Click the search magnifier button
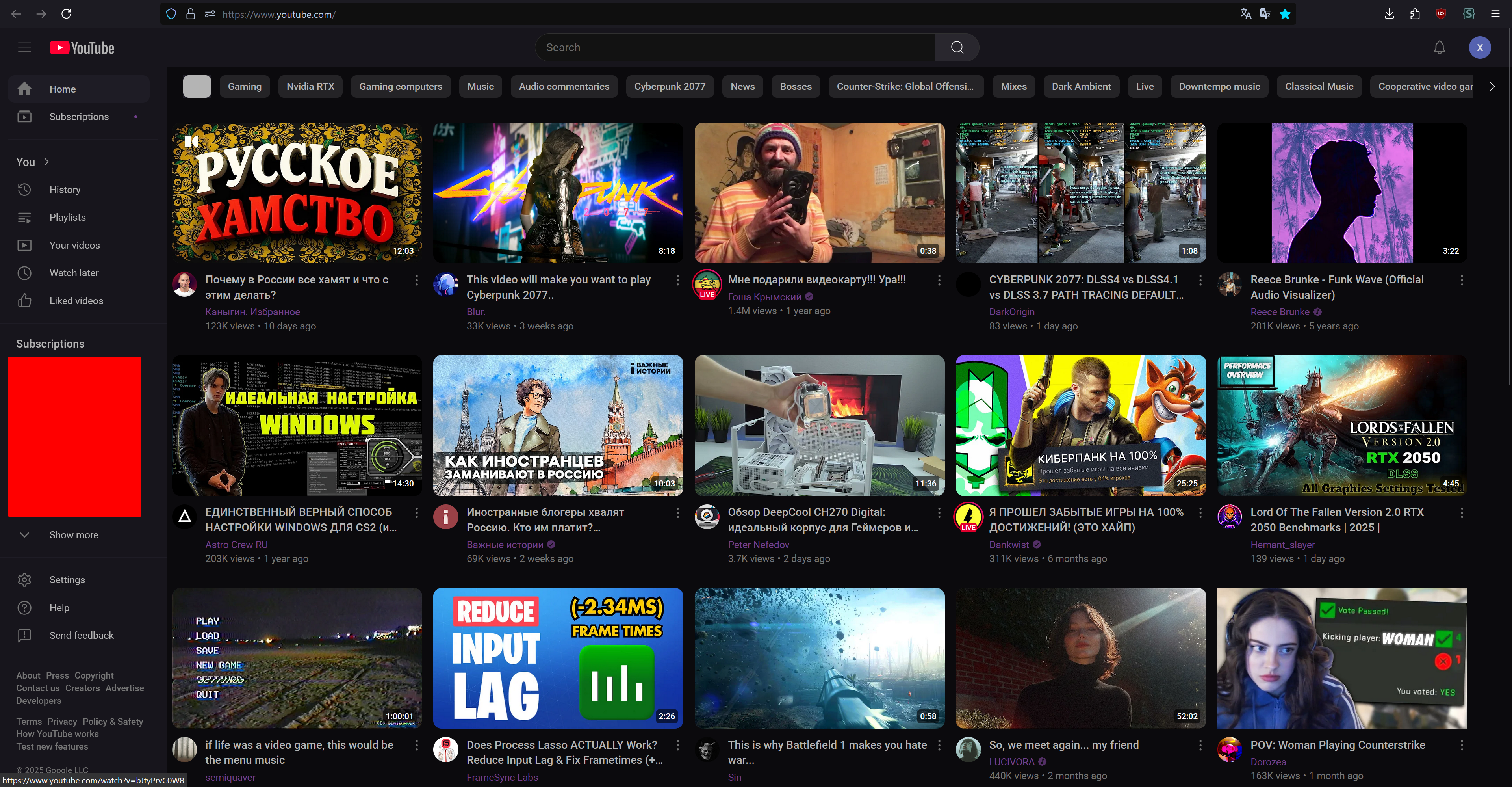The width and height of the screenshot is (1512, 787). coord(957,48)
